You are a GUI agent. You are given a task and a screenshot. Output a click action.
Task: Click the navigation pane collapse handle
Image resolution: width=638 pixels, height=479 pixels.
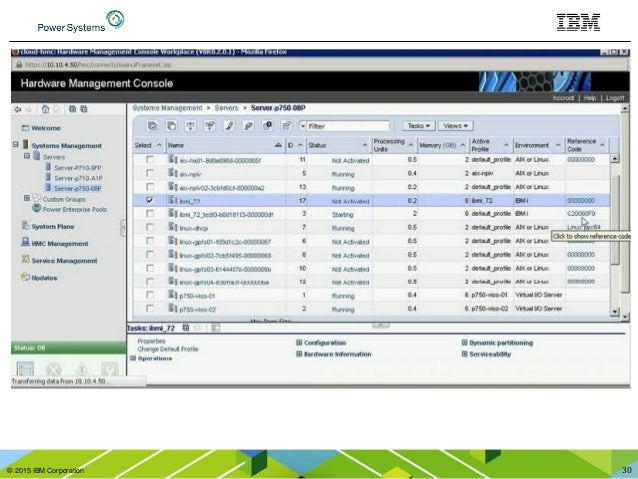point(123,227)
